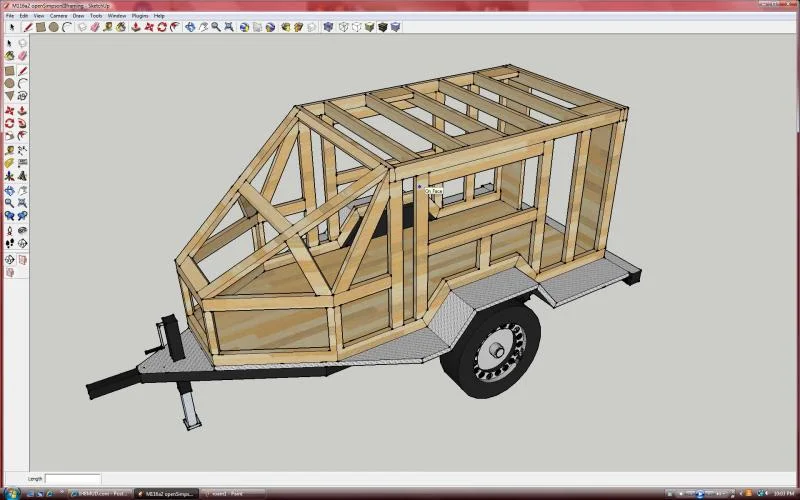Viewport: 800px width, 500px height.
Task: Select the Look Around eye tool
Action: [x=22, y=231]
